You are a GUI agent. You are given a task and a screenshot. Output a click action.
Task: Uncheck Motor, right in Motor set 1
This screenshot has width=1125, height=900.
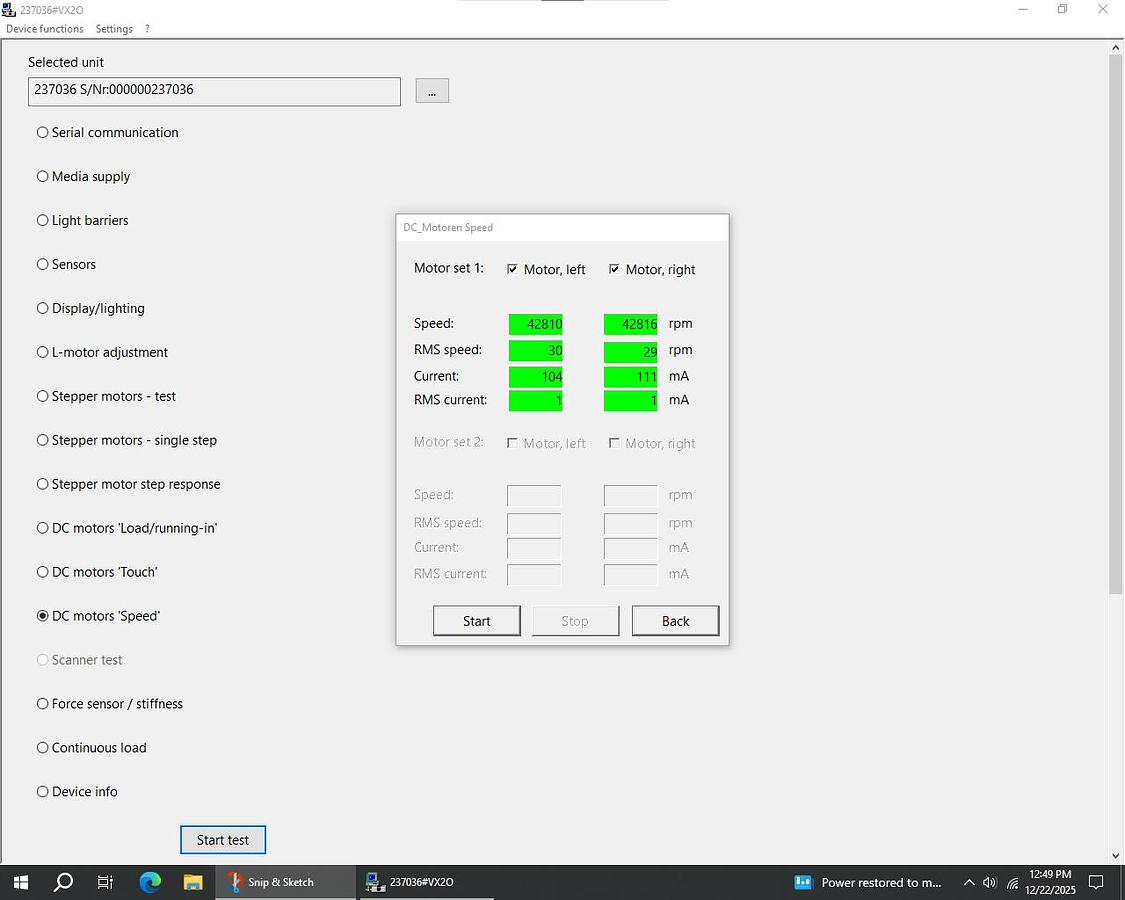click(614, 269)
